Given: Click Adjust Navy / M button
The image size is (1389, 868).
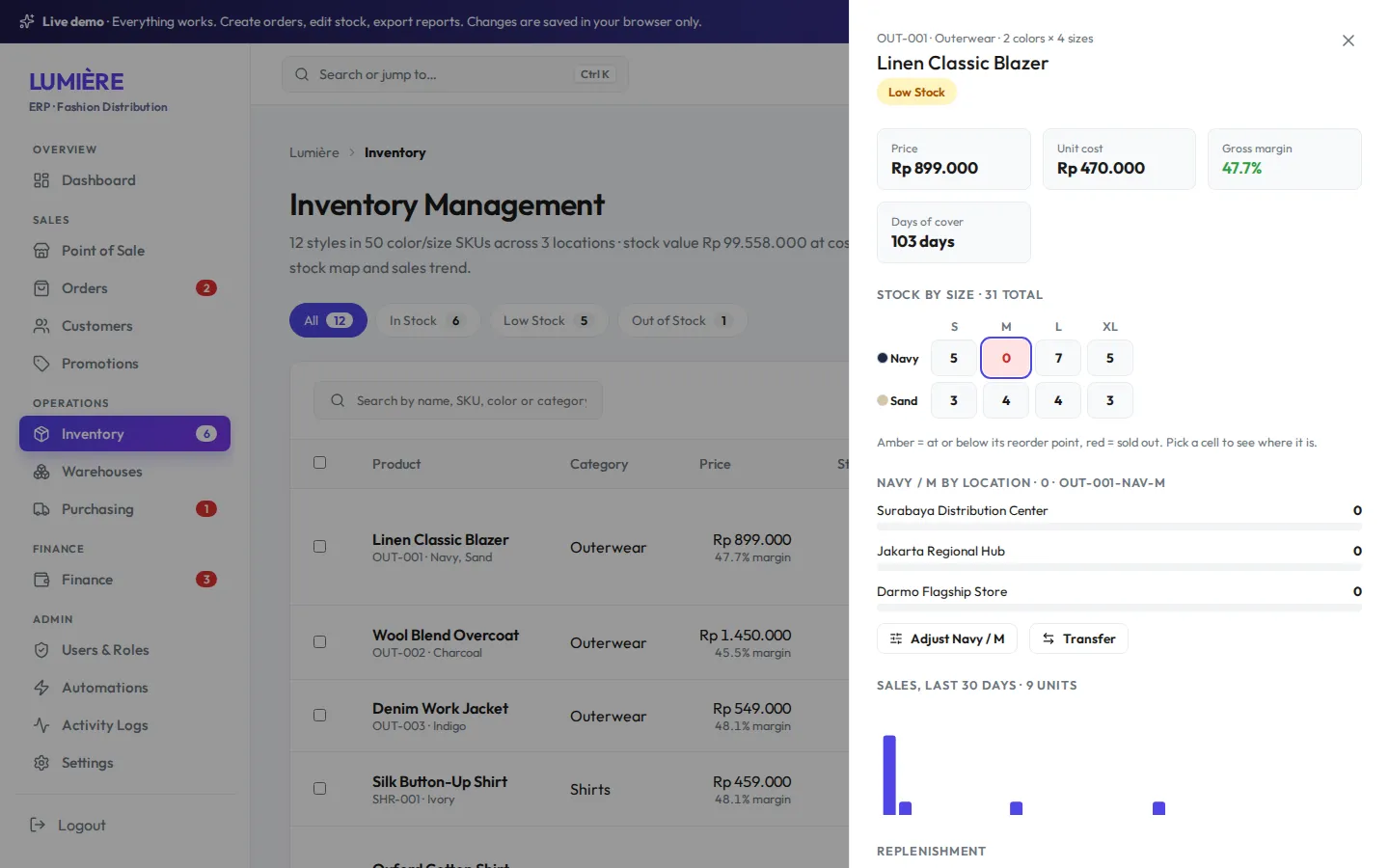Looking at the screenshot, I should tap(947, 638).
